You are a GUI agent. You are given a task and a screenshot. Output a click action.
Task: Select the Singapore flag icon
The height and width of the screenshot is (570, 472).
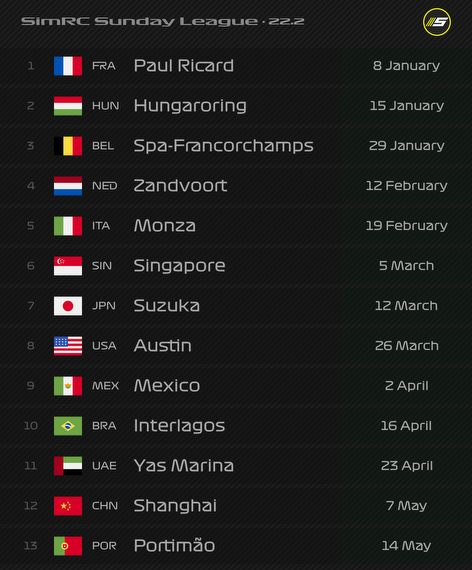(68, 266)
